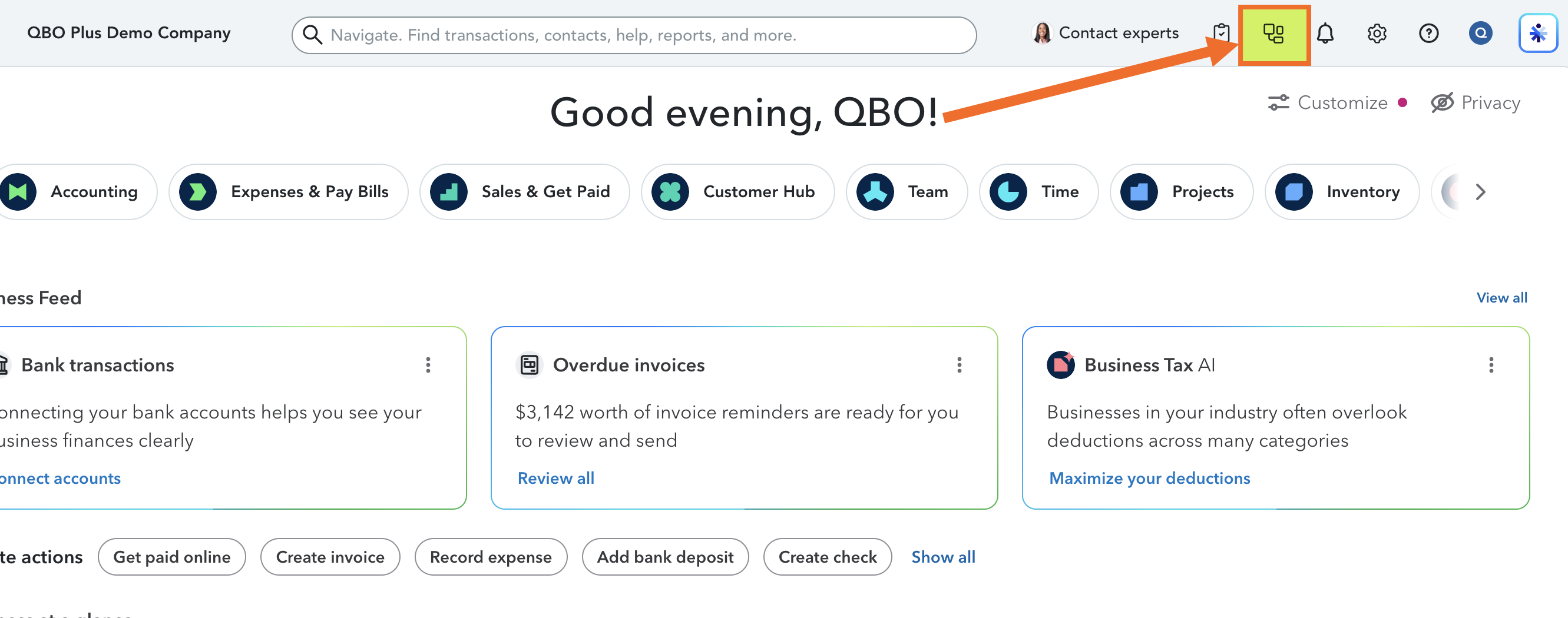
Task: Click in the Navigate search field
Action: (x=634, y=35)
